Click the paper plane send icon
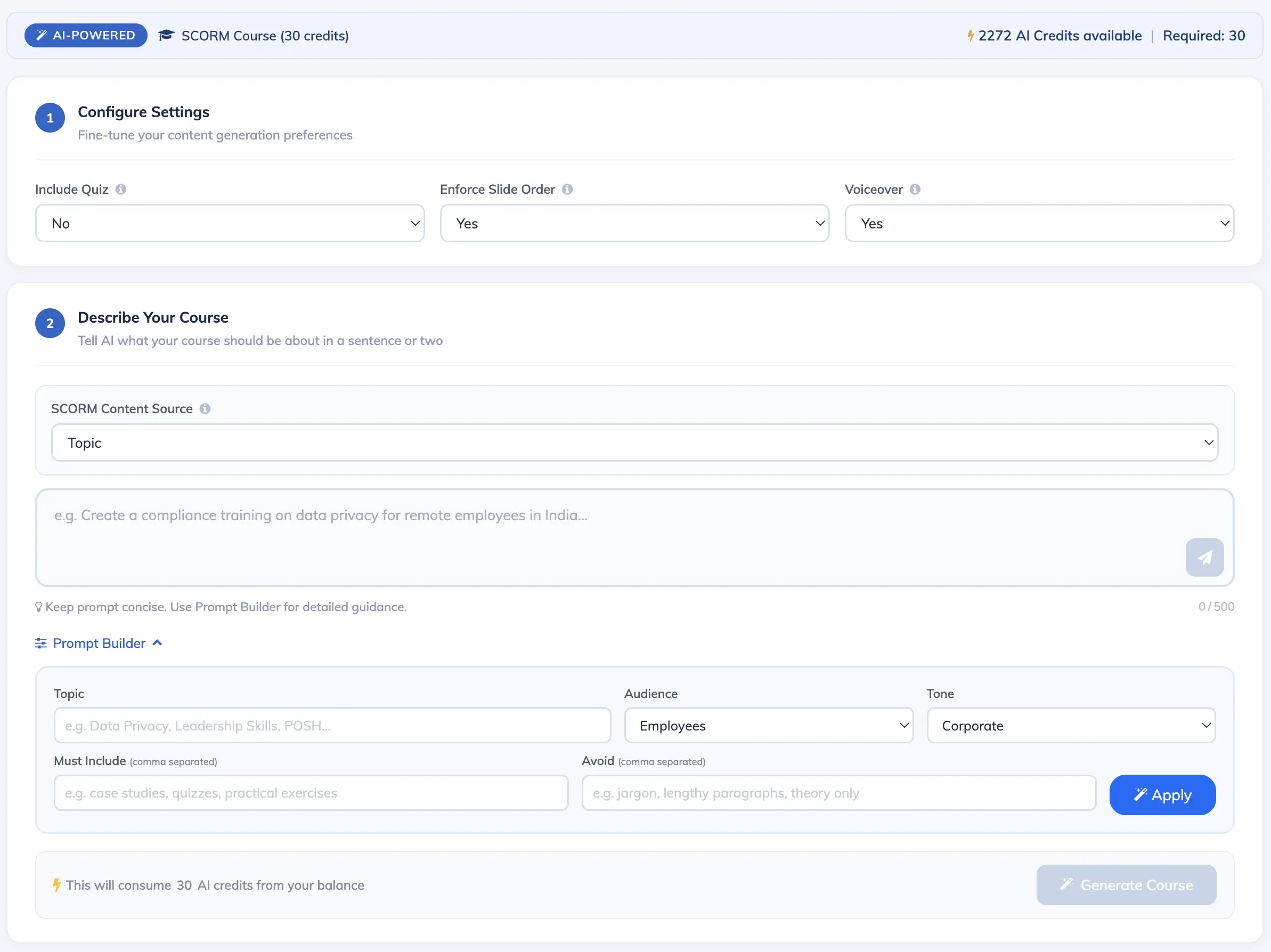Image resolution: width=1271 pixels, height=952 pixels. [1204, 557]
